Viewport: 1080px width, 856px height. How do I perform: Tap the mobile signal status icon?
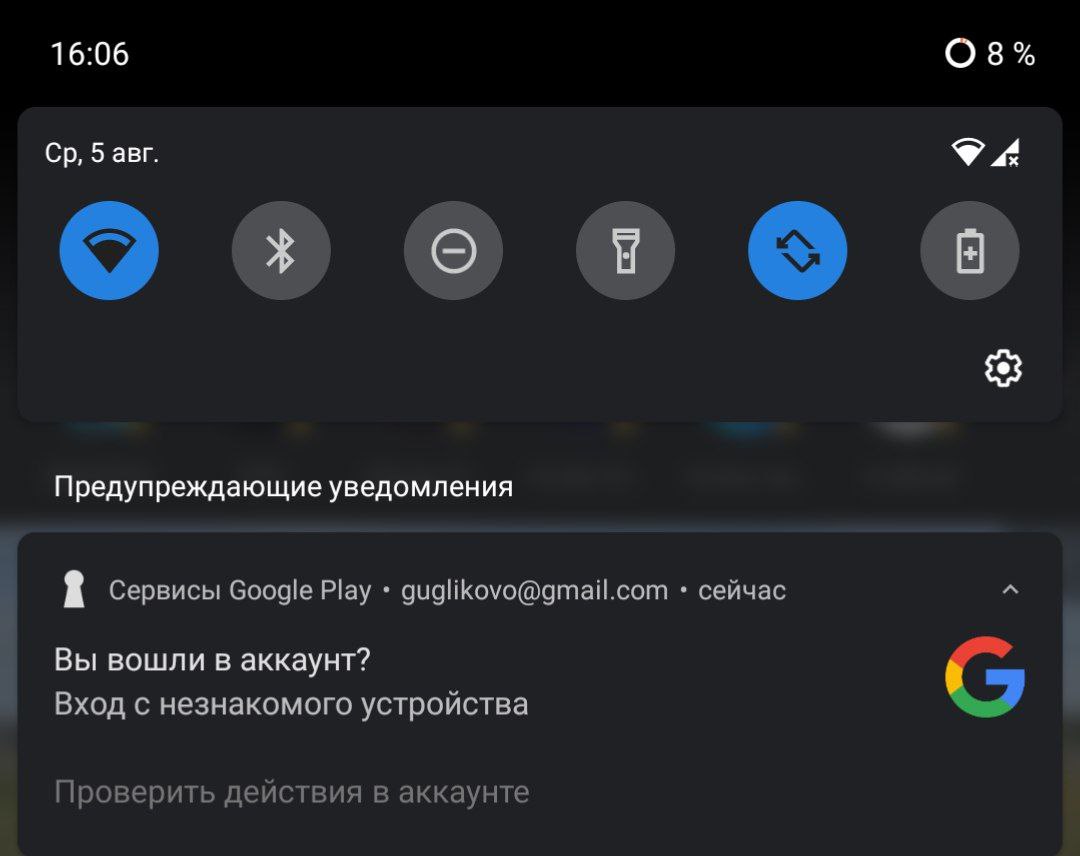pos(1006,152)
